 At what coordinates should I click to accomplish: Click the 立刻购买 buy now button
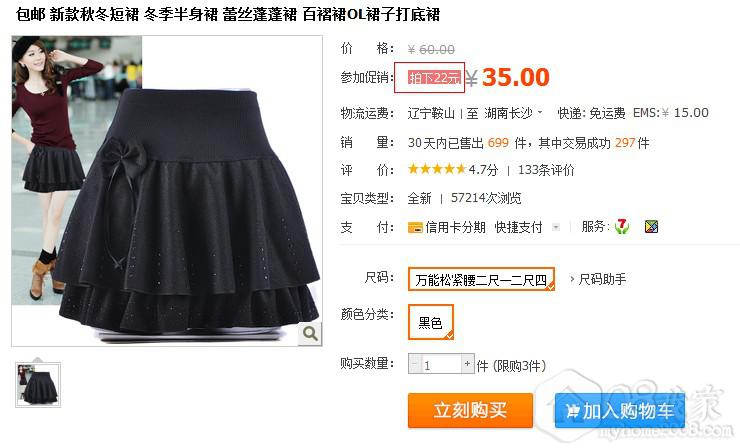point(470,410)
